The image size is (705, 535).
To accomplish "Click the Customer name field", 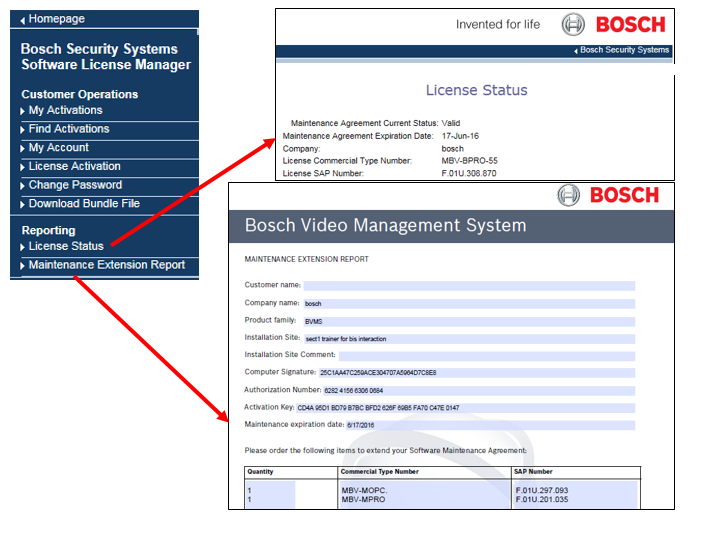I will [469, 286].
